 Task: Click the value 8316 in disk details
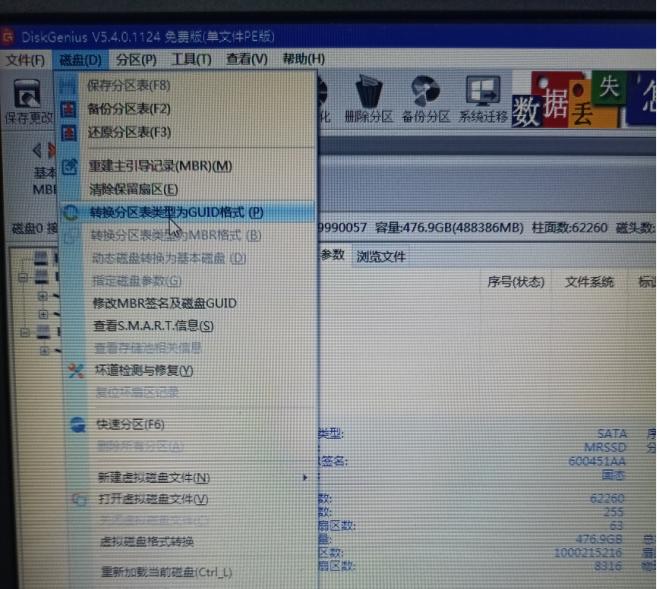[608, 566]
